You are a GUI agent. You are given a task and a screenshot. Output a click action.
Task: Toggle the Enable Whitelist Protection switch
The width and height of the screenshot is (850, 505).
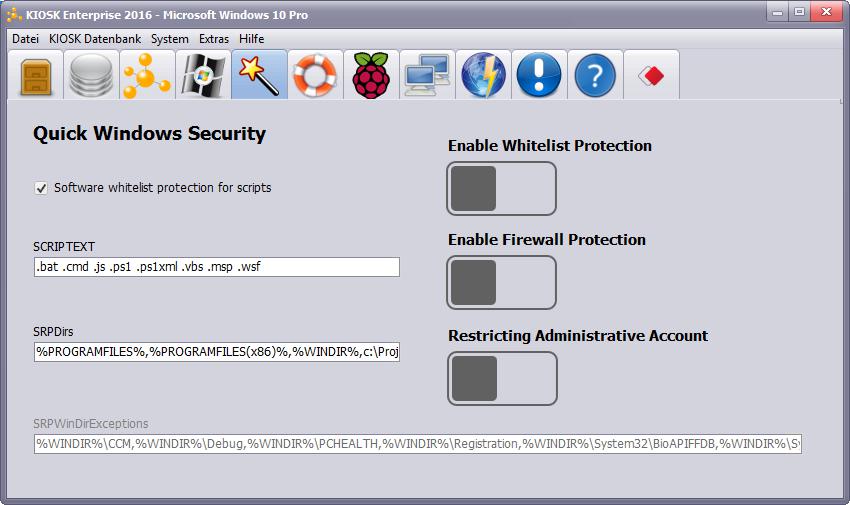pyautogui.click(x=501, y=189)
